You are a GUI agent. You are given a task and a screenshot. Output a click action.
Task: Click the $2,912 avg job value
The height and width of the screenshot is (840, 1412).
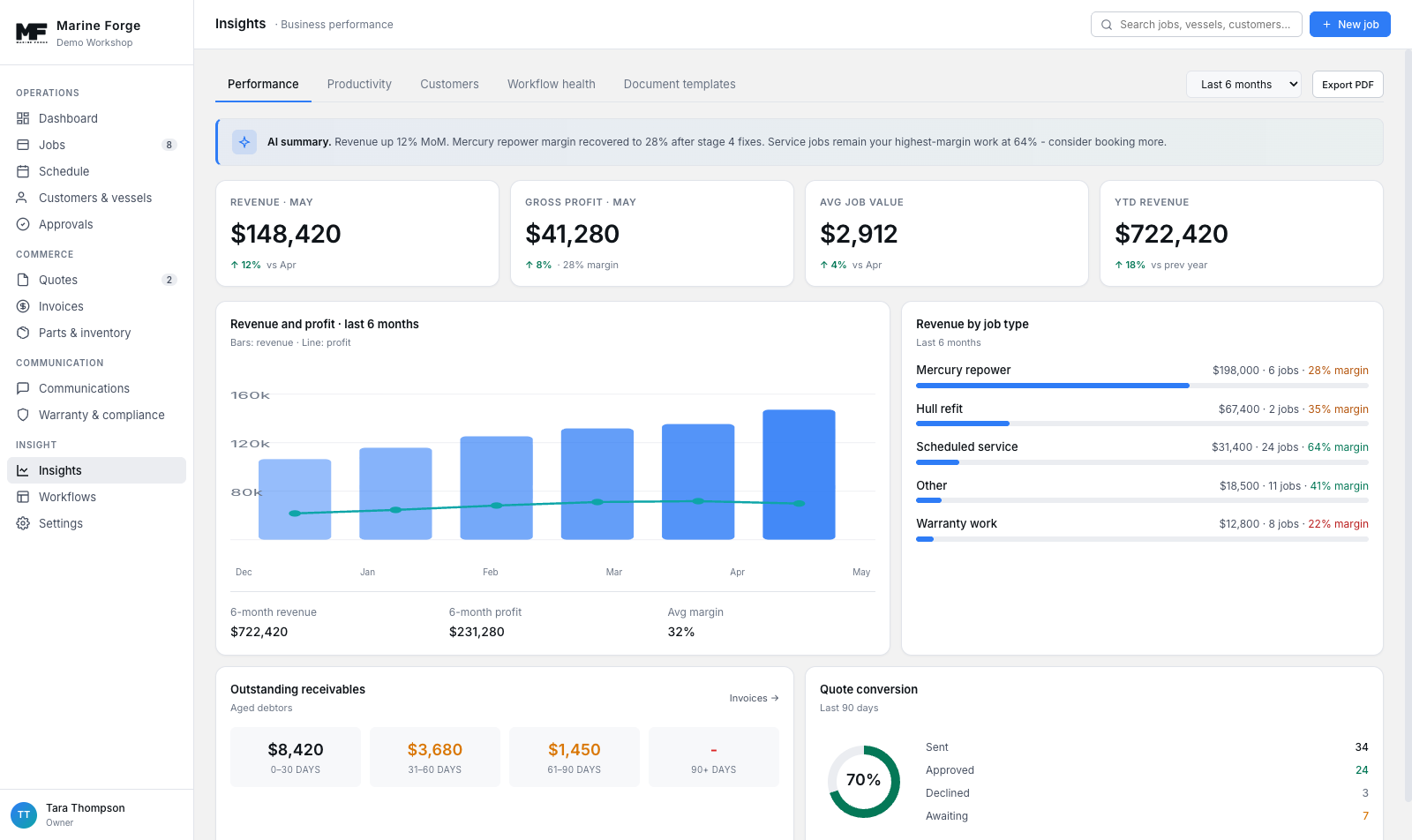pyautogui.click(x=859, y=234)
